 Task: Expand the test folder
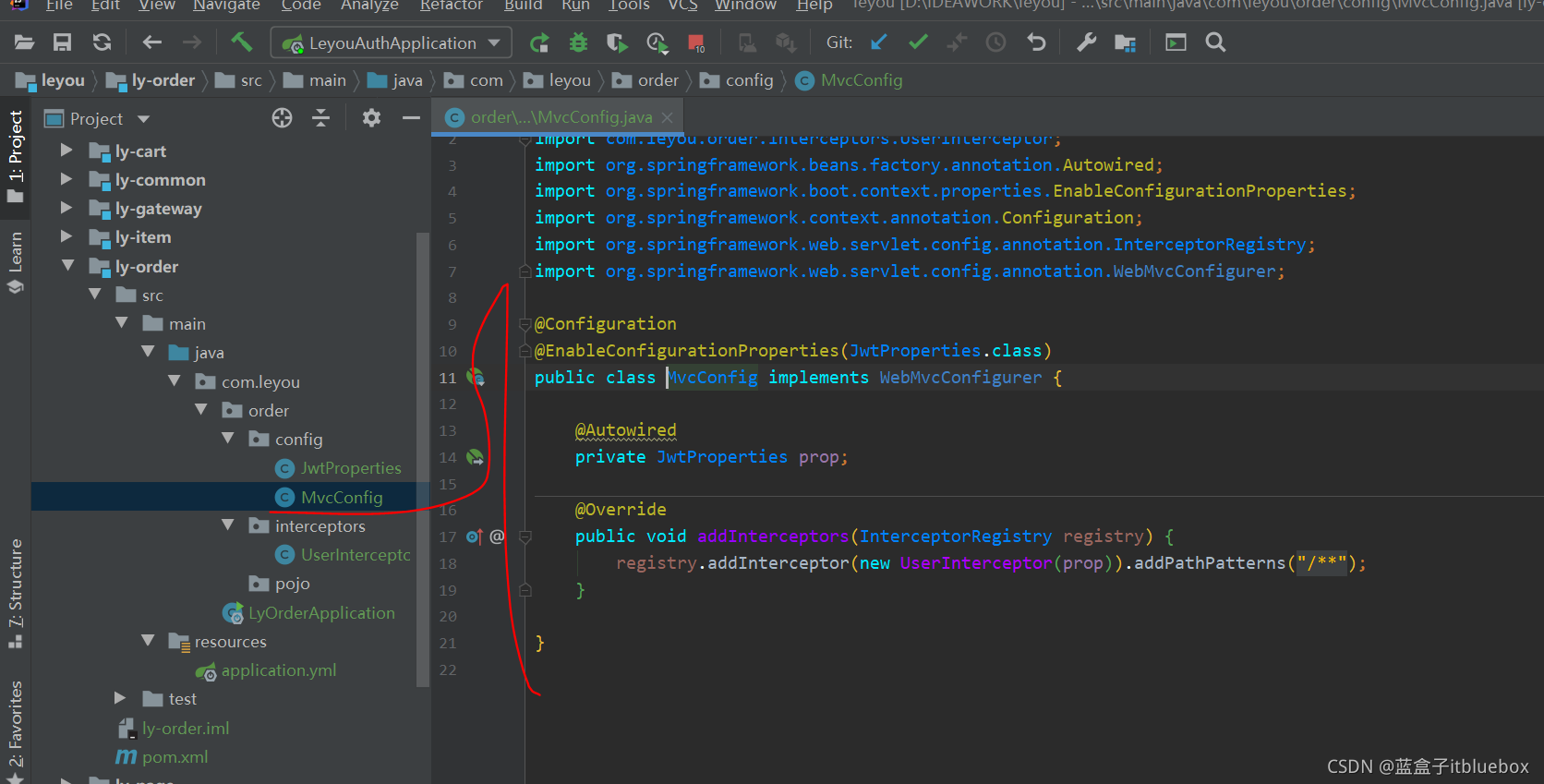click(x=120, y=698)
